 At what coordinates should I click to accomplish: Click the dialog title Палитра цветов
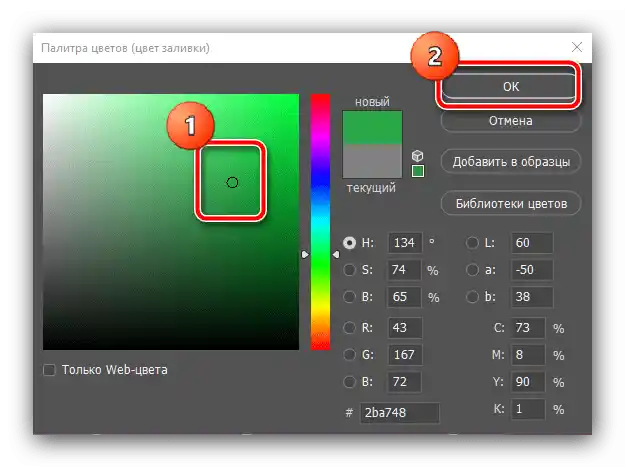(x=126, y=48)
